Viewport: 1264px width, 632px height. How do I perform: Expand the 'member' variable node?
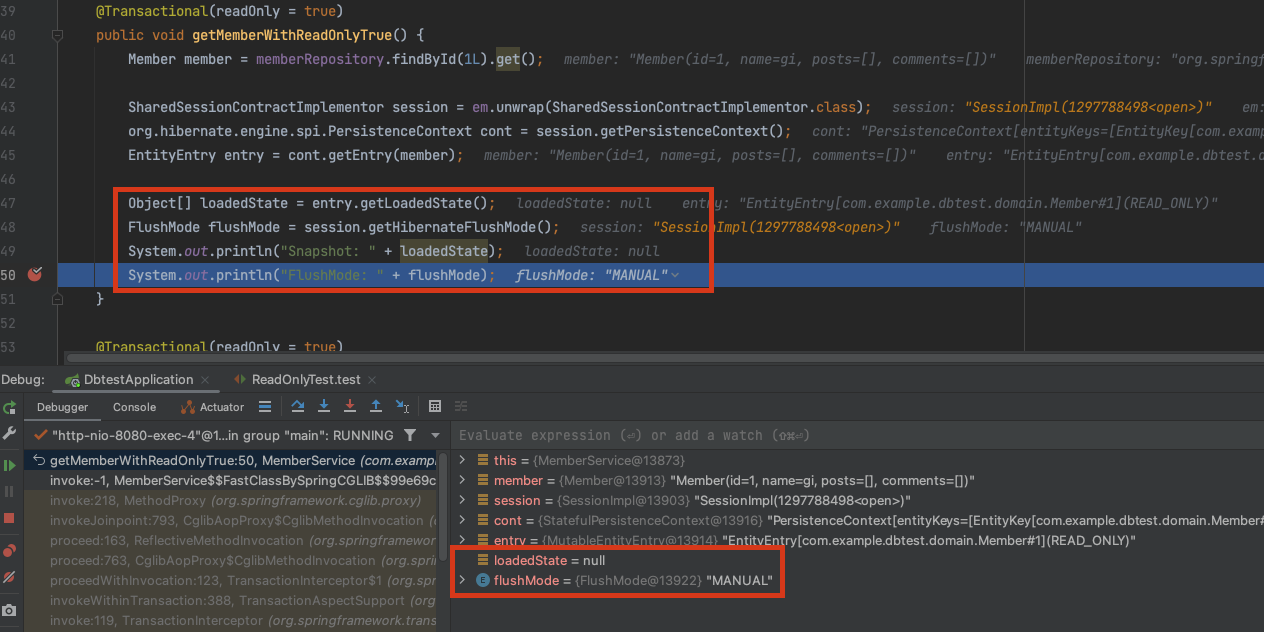click(x=462, y=480)
